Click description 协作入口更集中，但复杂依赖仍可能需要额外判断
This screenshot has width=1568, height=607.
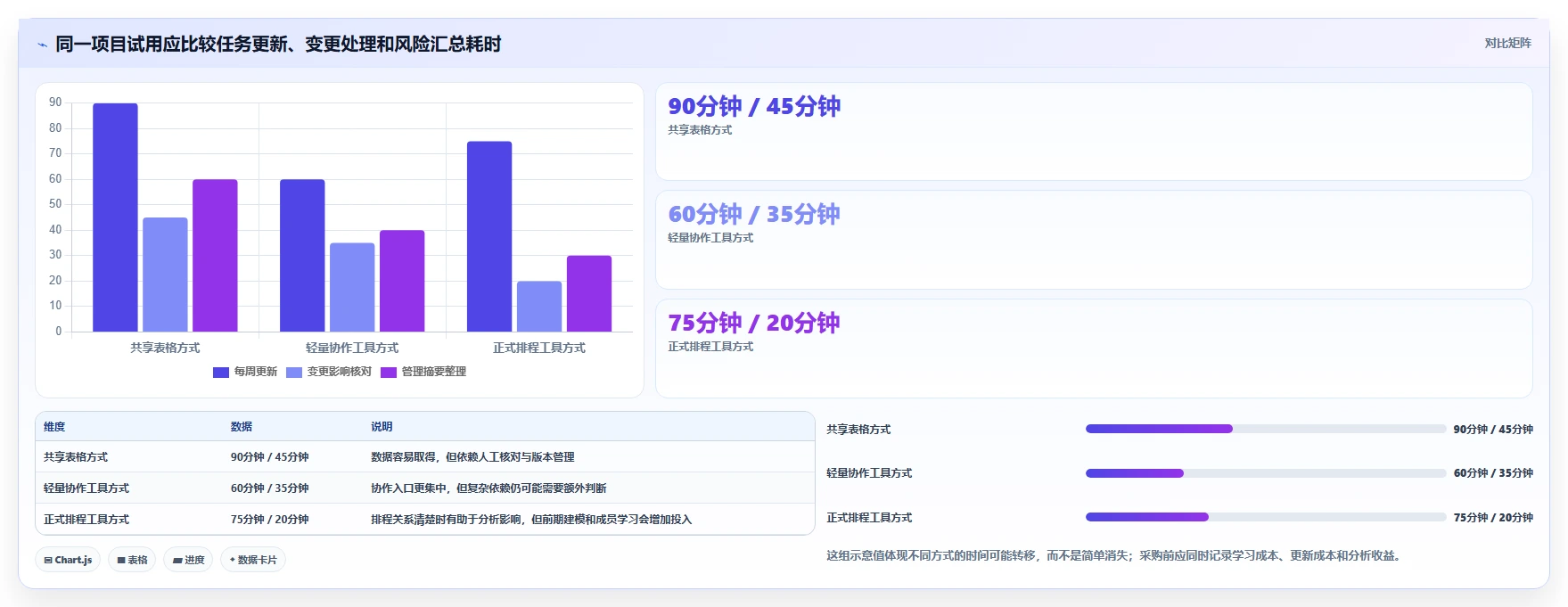488,488
